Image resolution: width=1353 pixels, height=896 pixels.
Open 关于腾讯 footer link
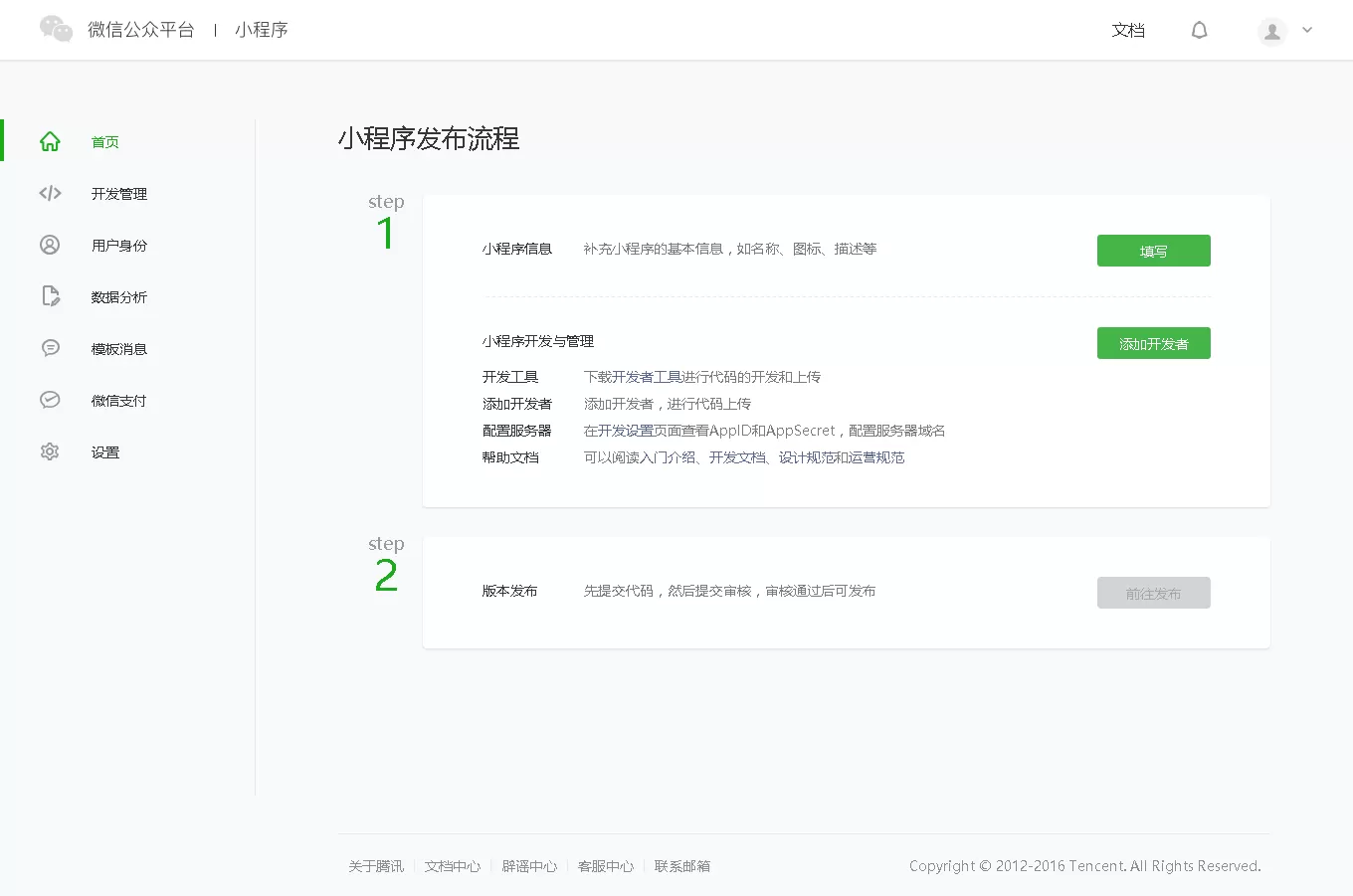tap(376, 866)
